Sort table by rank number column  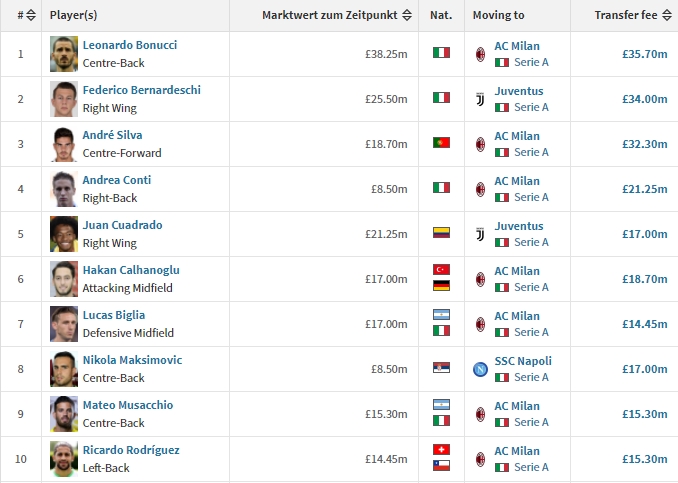(x=31, y=15)
